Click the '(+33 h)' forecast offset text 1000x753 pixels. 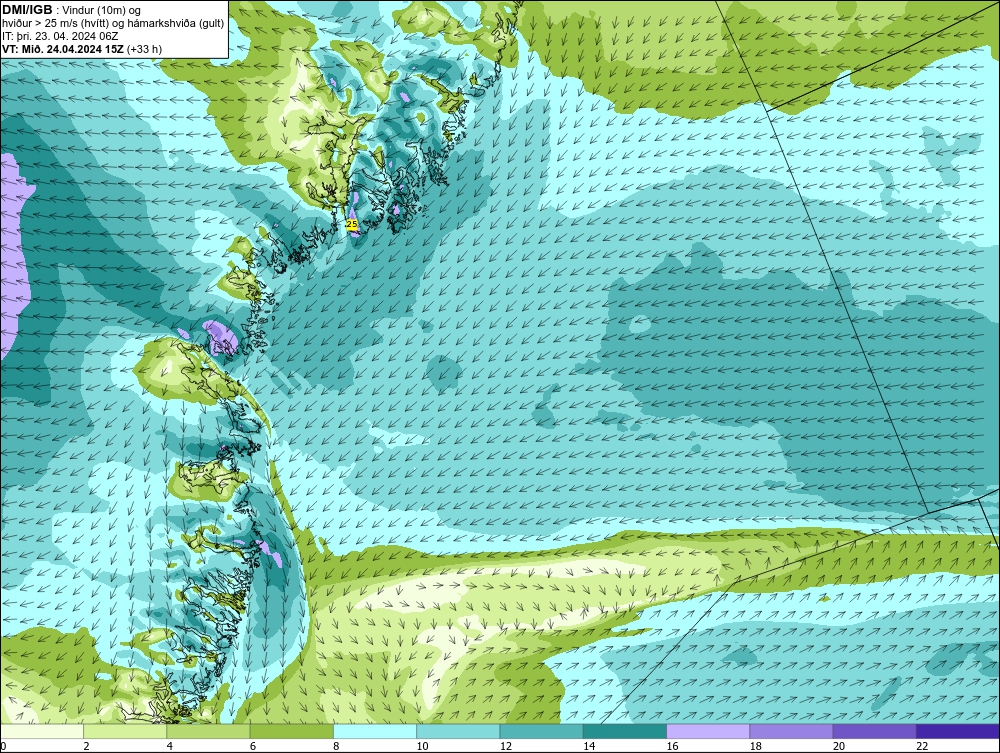point(145,49)
